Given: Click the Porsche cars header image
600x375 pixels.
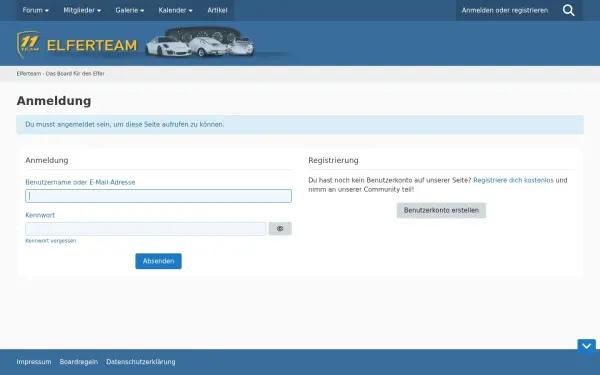Looking at the screenshot, I should tap(201, 43).
